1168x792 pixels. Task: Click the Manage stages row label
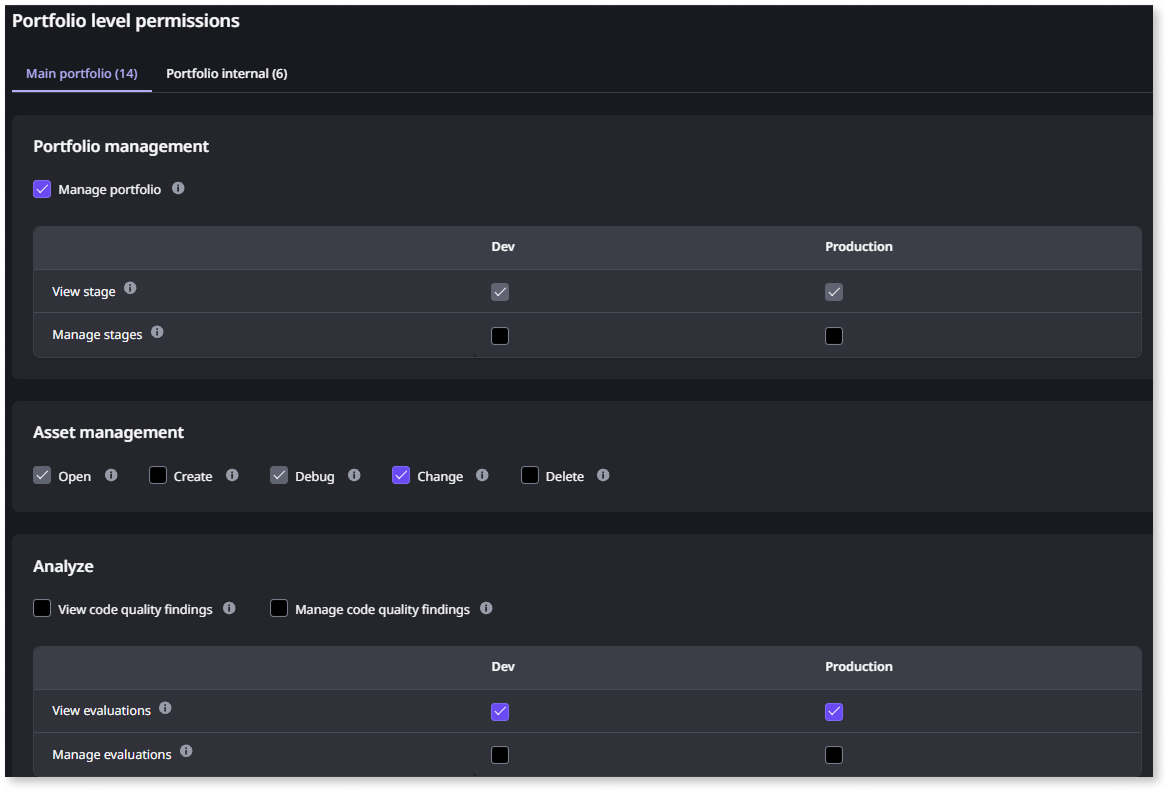tap(97, 335)
